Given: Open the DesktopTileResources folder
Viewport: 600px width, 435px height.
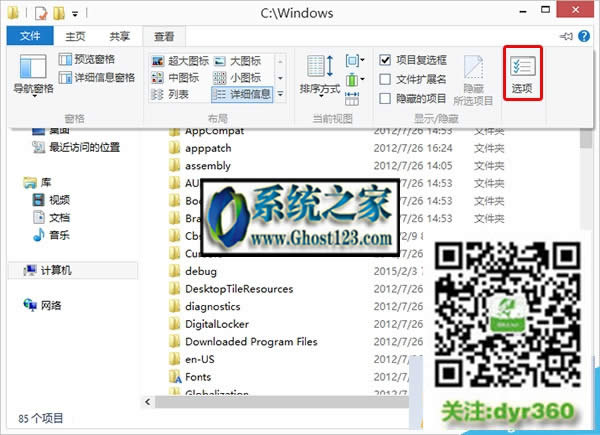Looking at the screenshot, I should click(238, 289).
